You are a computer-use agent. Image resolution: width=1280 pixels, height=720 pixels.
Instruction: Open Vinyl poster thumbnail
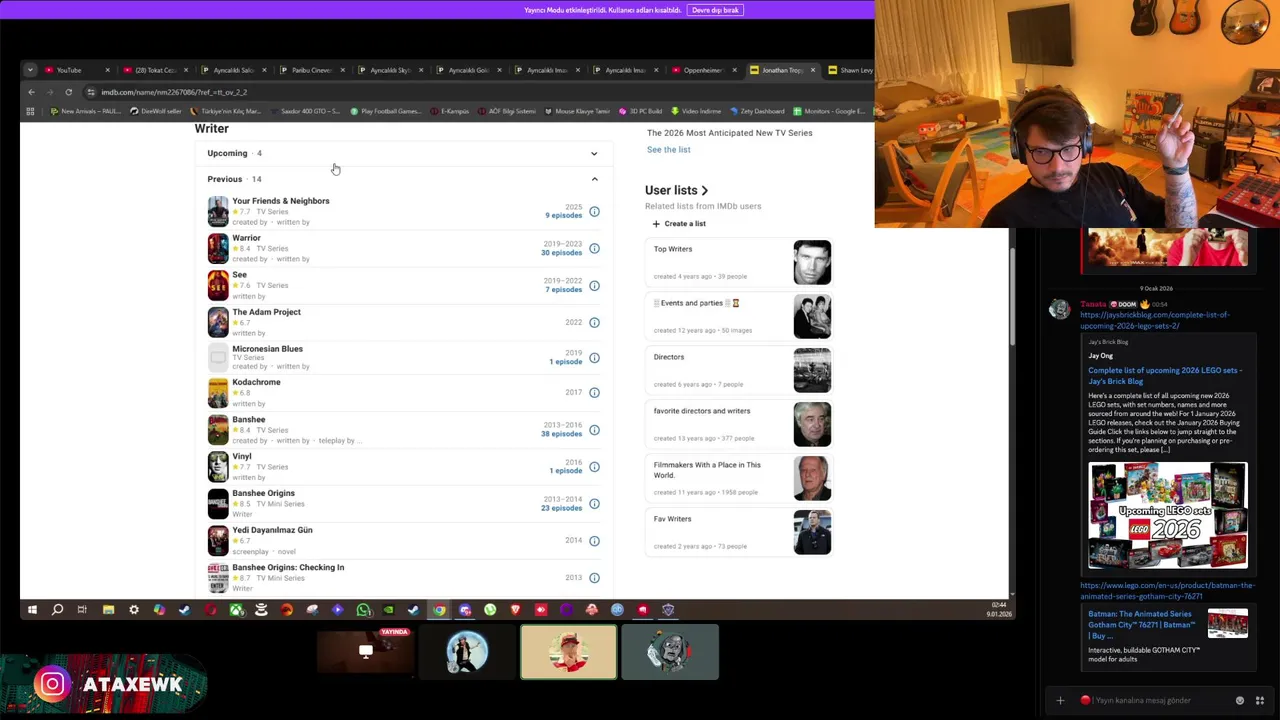[218, 467]
